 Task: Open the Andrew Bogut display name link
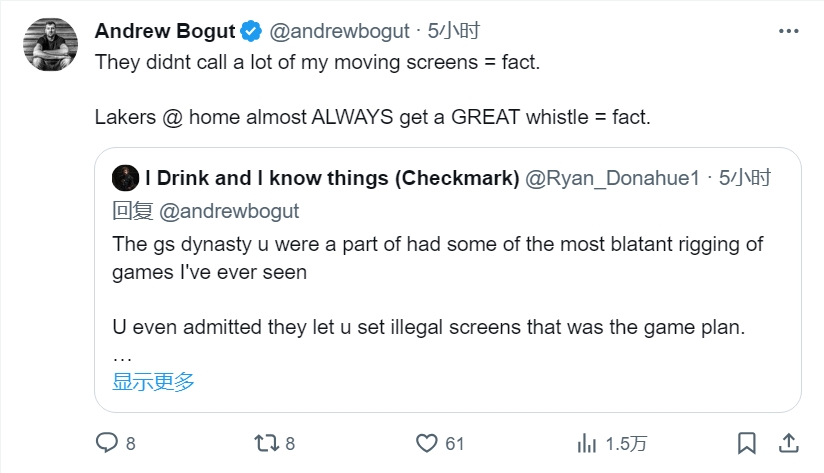[x=164, y=31]
